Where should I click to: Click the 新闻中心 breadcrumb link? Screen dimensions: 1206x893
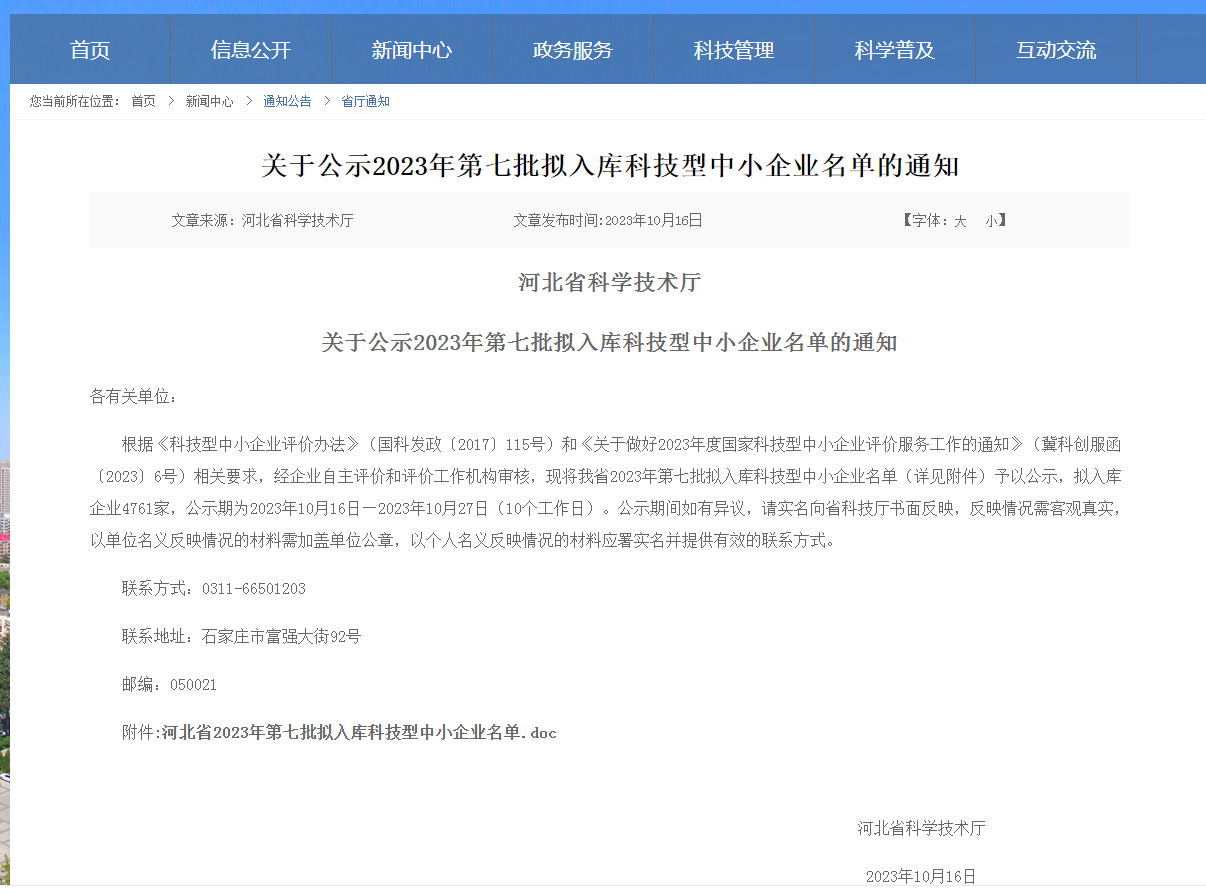pyautogui.click(x=209, y=102)
